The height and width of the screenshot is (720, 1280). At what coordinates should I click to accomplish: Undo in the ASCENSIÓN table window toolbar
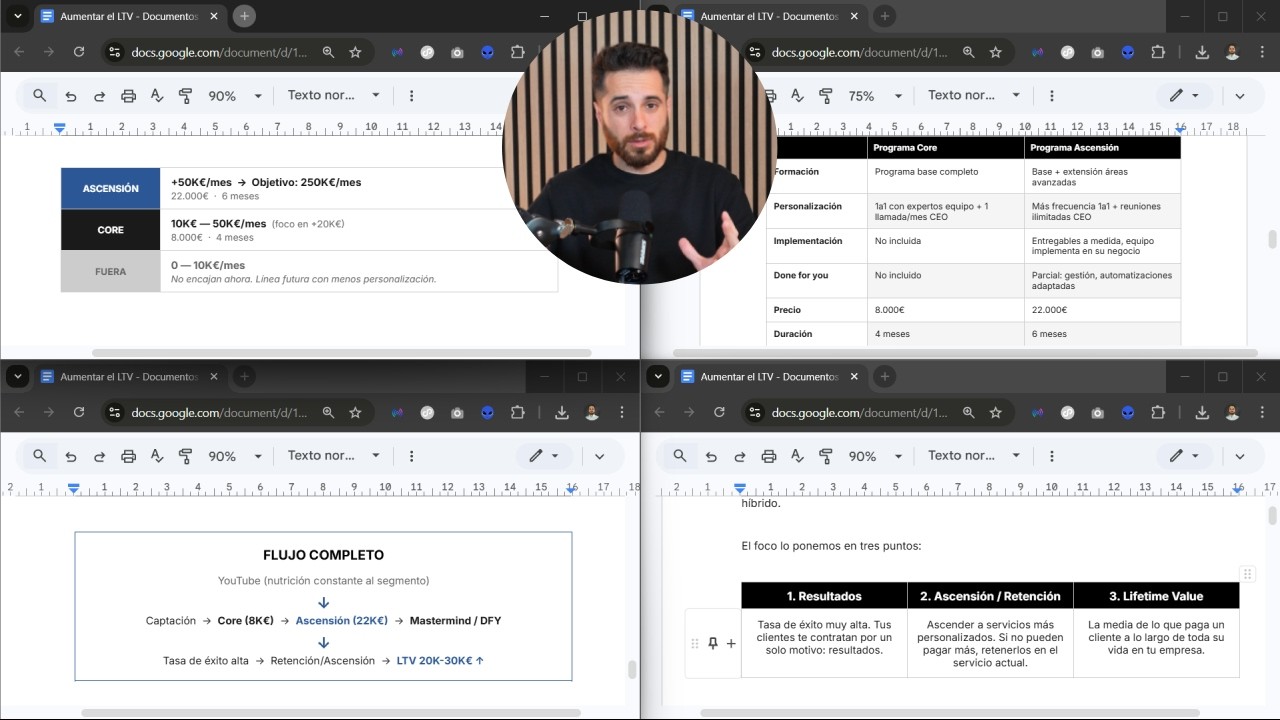[x=71, y=96]
